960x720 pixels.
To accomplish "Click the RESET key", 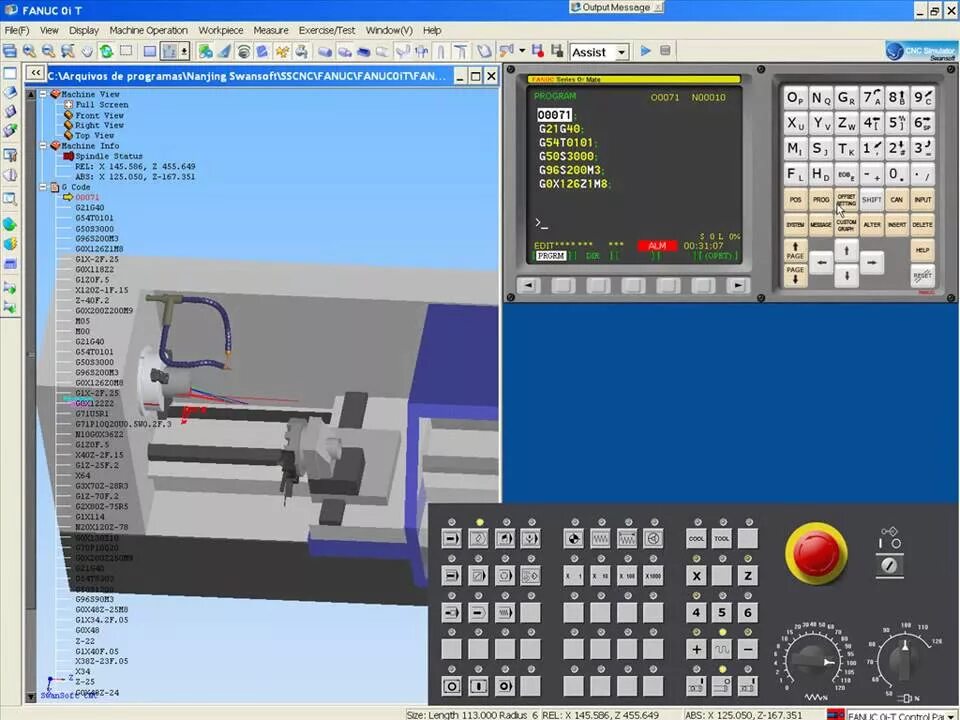I will coord(922,275).
